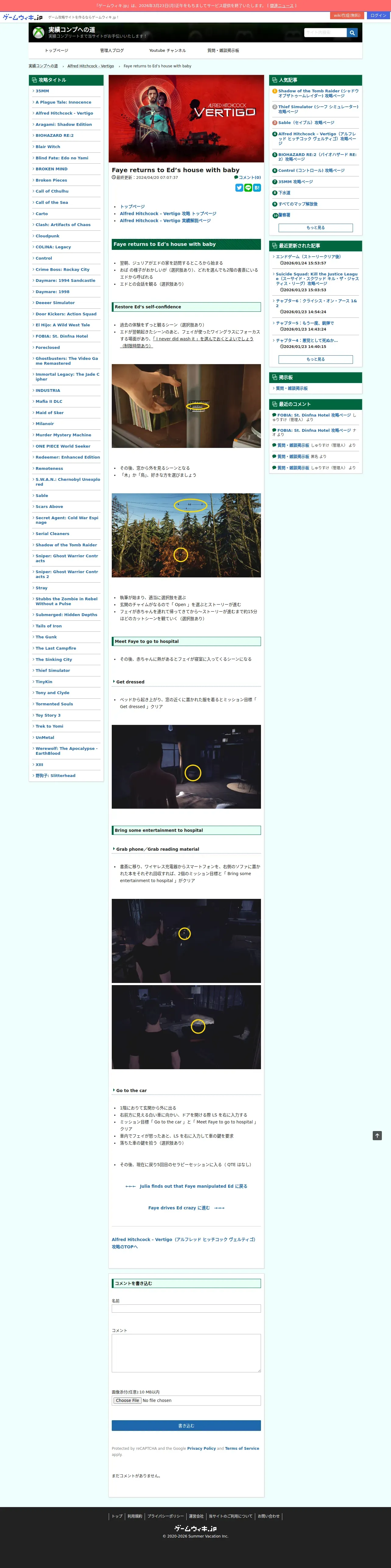
Task: Open reCAPTCHA Terms of Service link
Action: point(242,1449)
